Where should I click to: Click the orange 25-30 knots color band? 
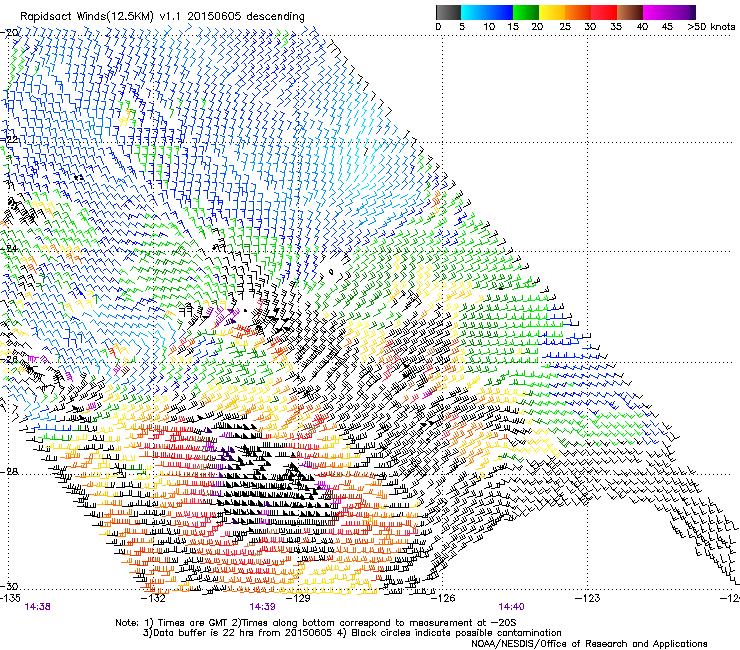578,12
